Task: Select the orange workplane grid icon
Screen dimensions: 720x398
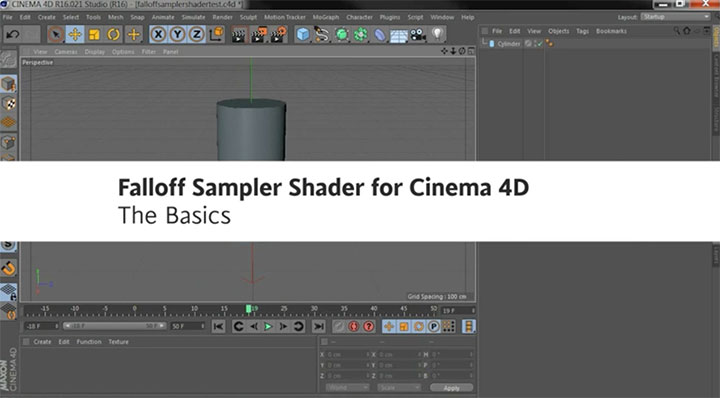Action: 8,123
